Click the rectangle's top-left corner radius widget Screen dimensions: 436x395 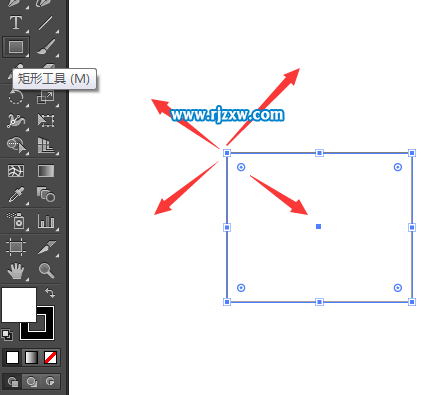[x=241, y=167]
